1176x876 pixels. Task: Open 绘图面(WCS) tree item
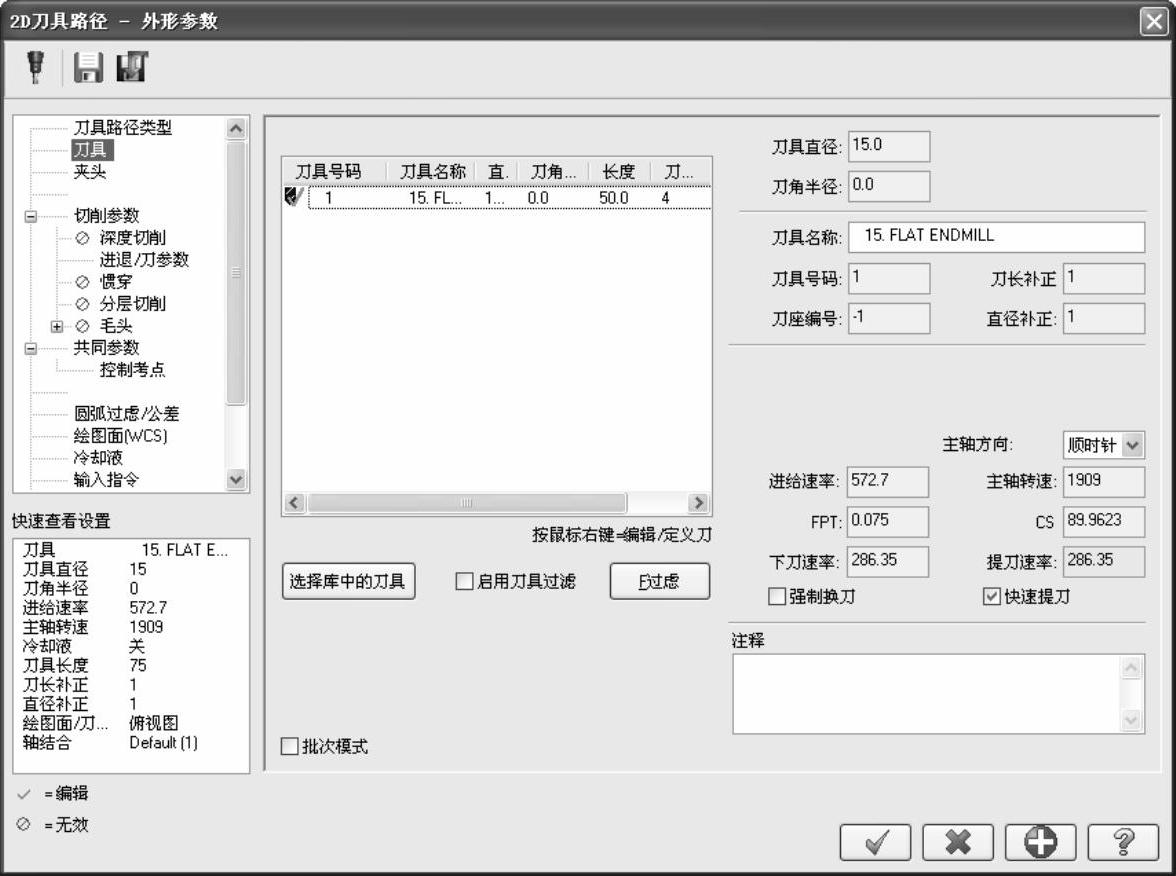[x=121, y=436]
